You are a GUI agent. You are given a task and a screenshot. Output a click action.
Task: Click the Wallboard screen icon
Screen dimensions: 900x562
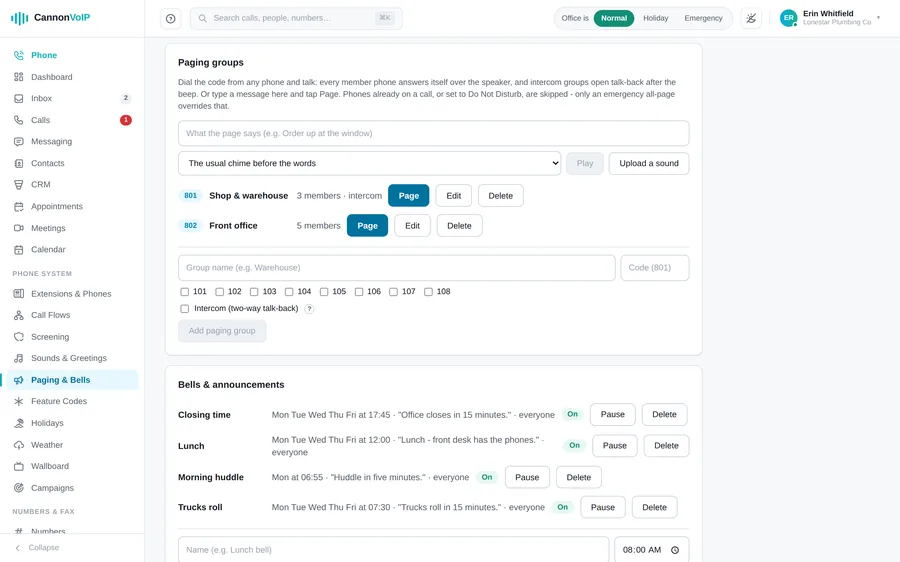click(x=19, y=466)
